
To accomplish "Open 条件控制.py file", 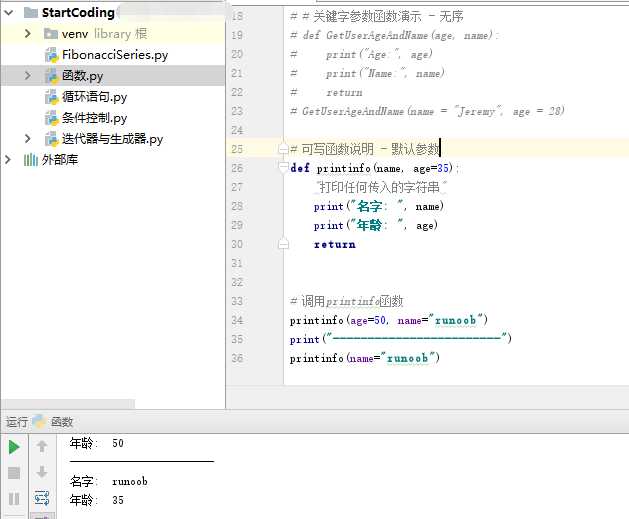I will [x=94, y=118].
